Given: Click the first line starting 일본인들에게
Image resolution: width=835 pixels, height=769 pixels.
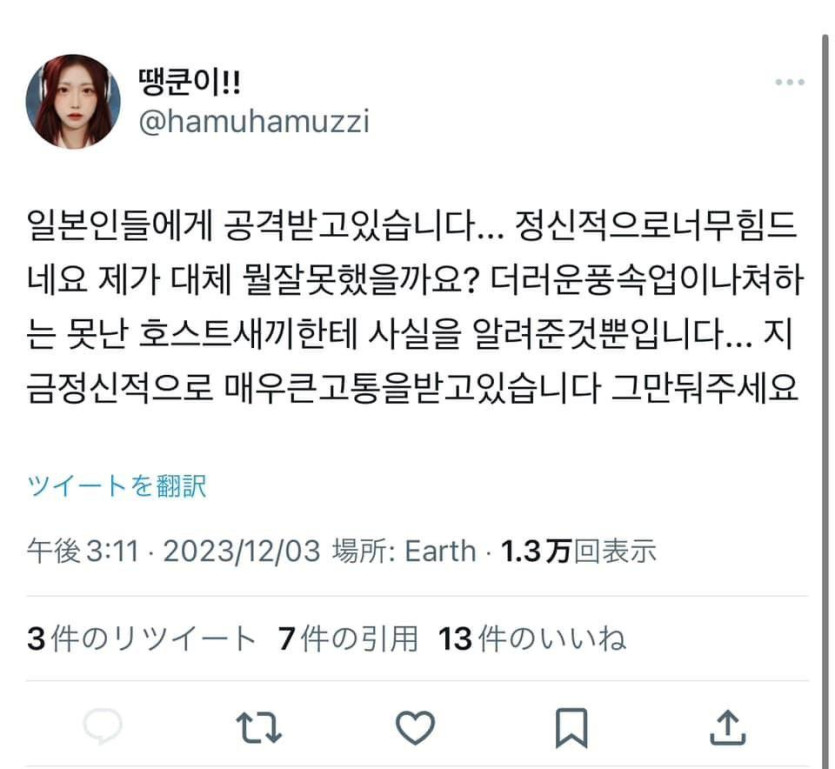Looking at the screenshot, I should pyautogui.click(x=412, y=226).
